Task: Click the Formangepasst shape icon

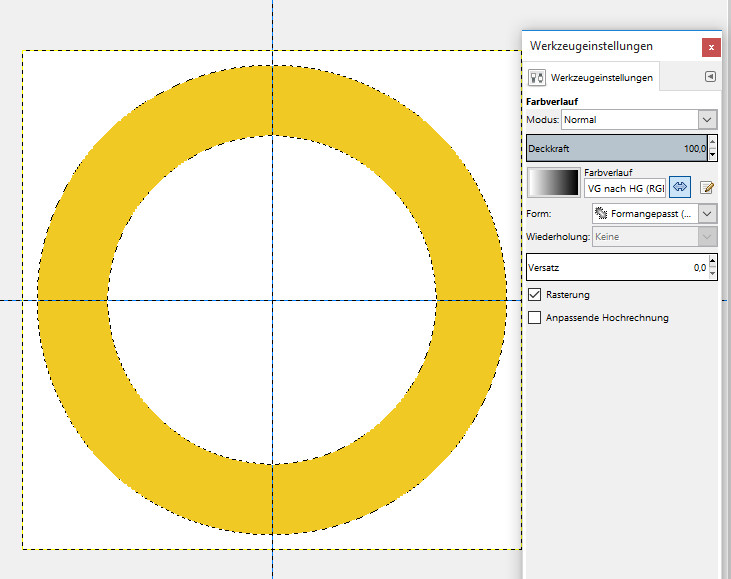Action: click(600, 214)
